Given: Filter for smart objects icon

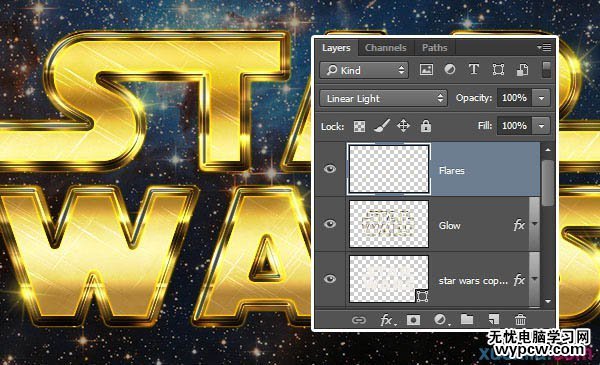Looking at the screenshot, I should [522, 70].
